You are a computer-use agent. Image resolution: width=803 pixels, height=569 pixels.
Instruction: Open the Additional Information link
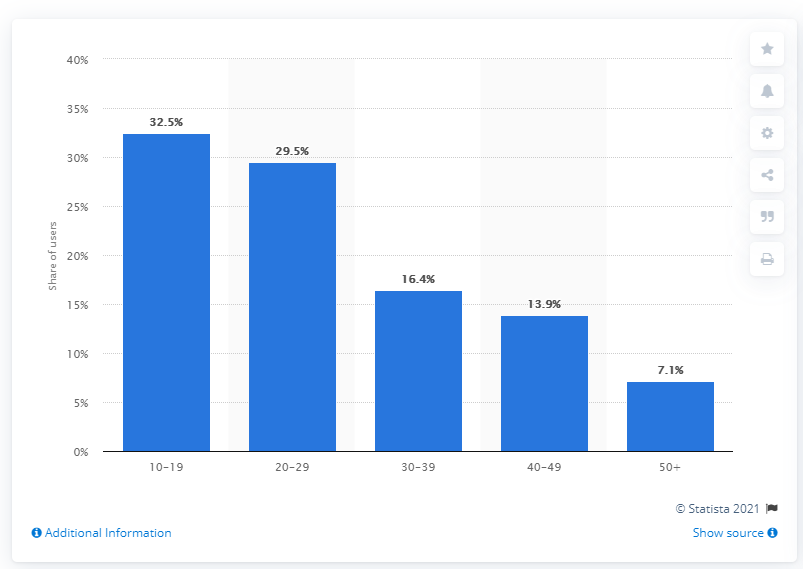(107, 533)
